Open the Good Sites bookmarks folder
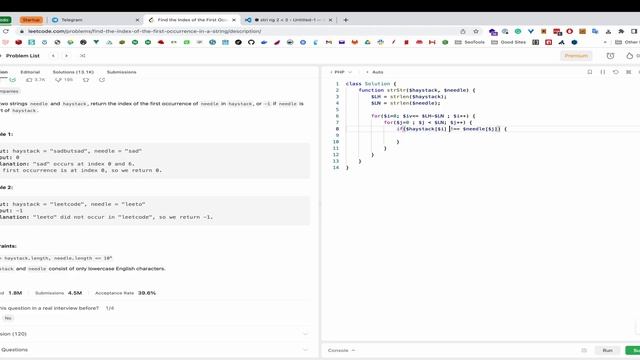 pos(508,42)
